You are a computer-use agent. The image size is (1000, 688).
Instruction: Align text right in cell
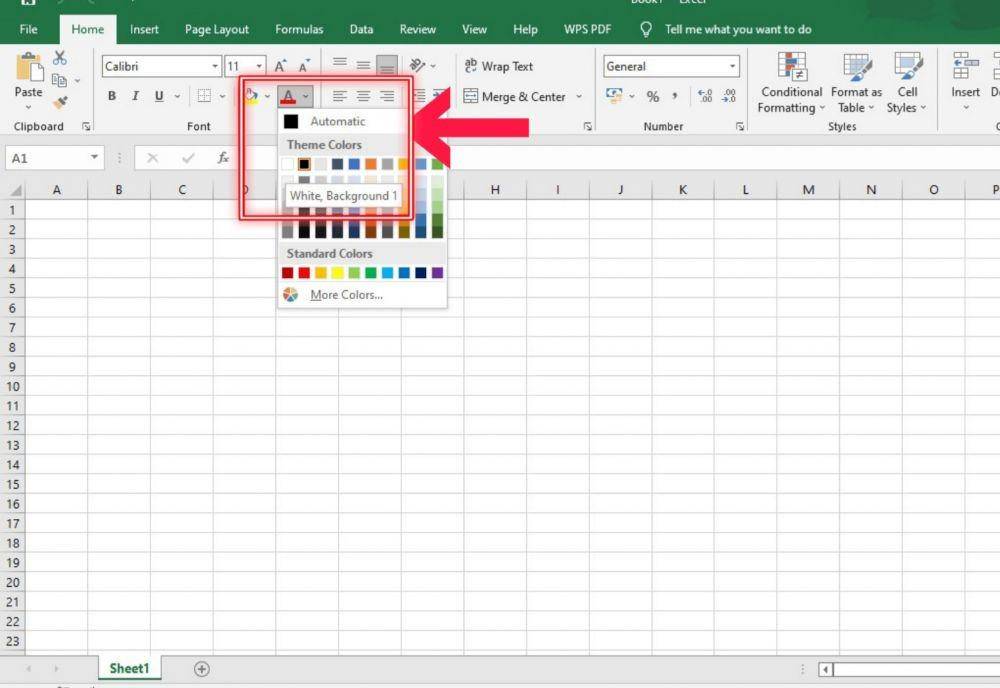coord(387,96)
